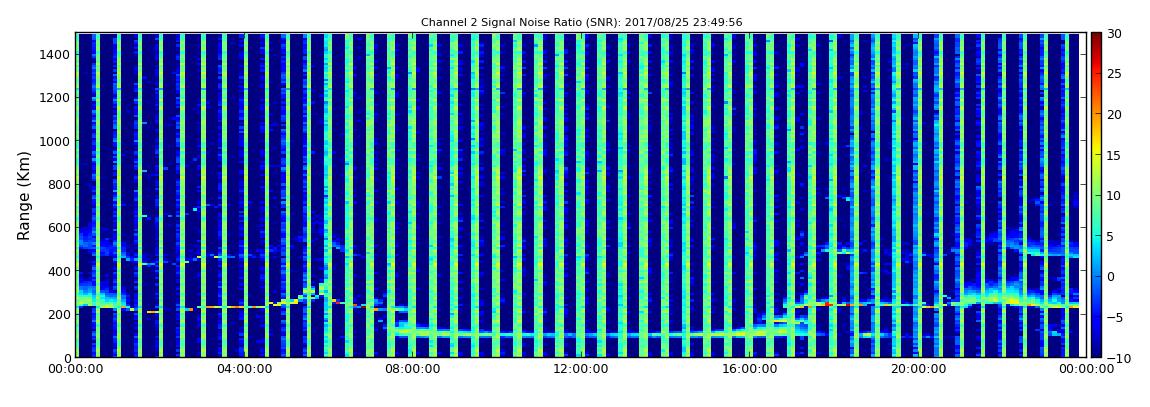Click the 600 tick label on the range axis
The width and height of the screenshot is (1150, 407).
59,227
